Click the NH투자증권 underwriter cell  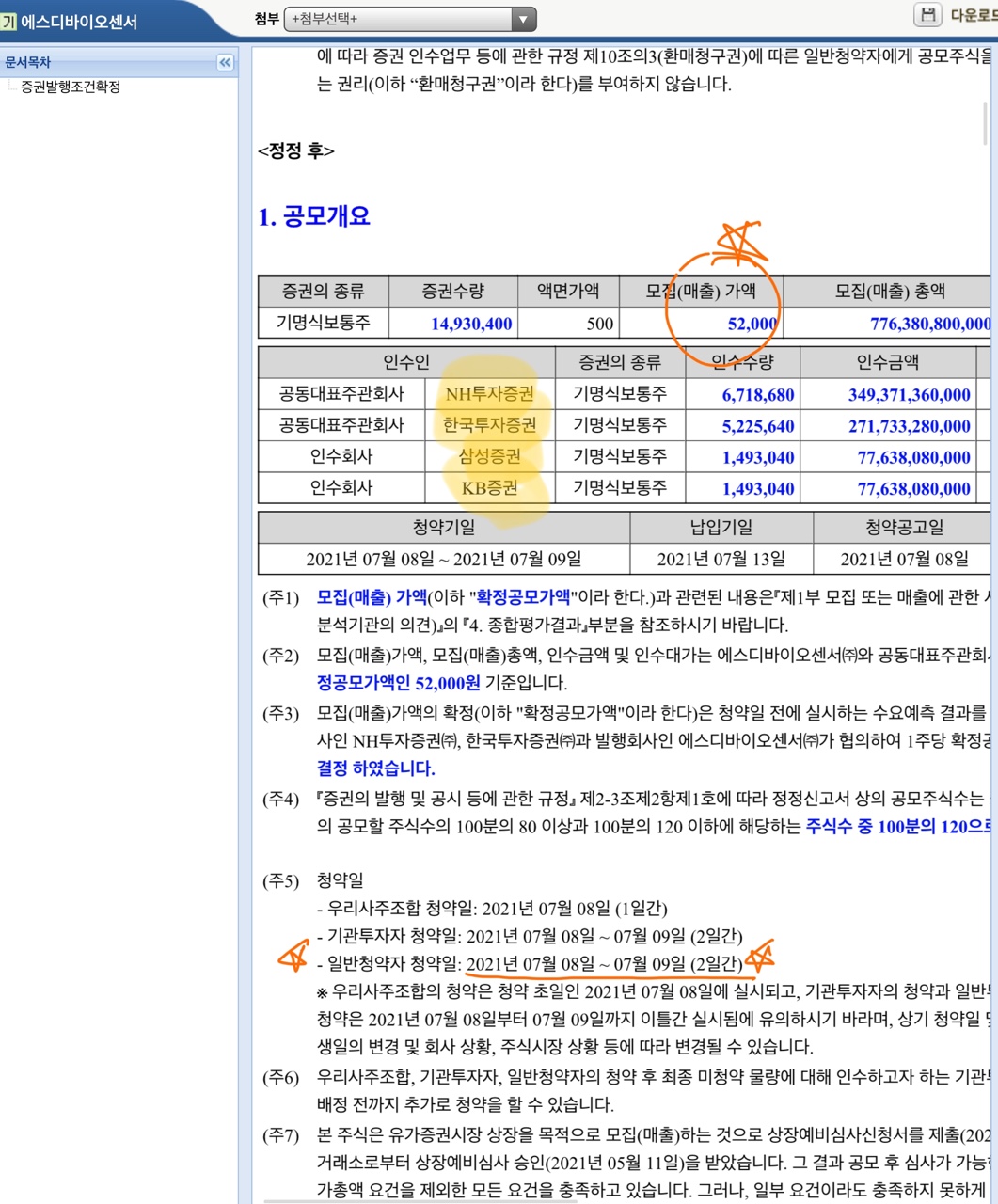489,394
